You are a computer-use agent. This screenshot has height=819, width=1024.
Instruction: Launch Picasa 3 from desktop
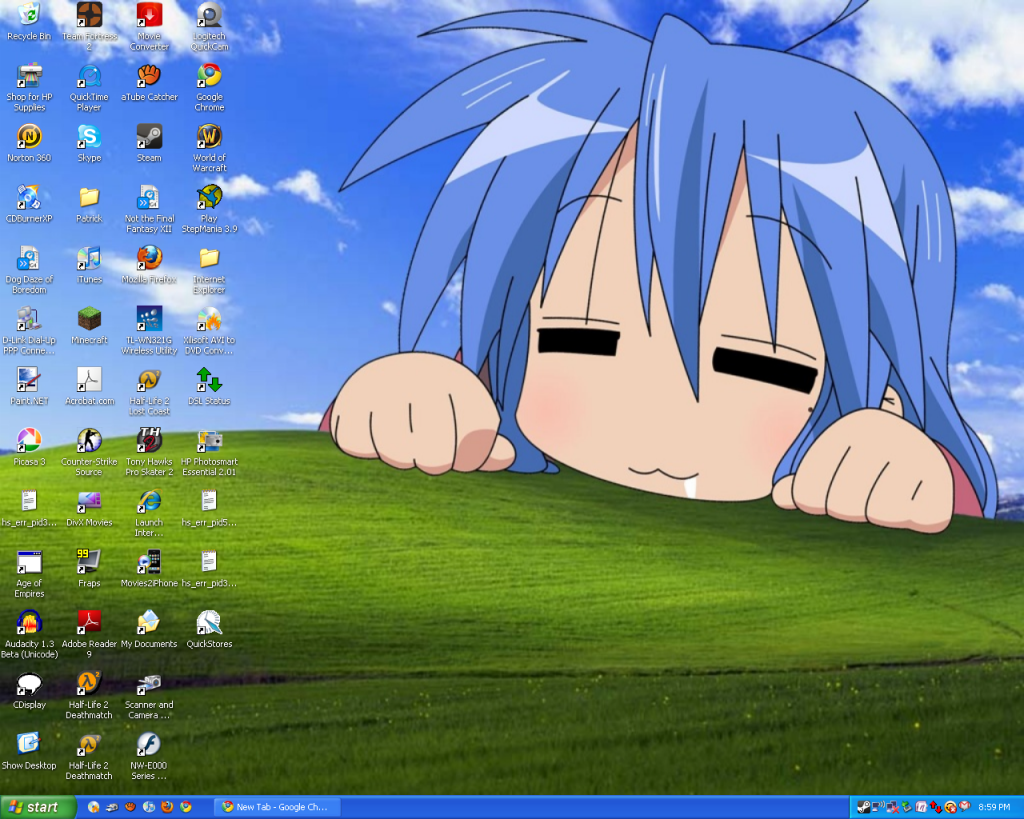tap(29, 447)
